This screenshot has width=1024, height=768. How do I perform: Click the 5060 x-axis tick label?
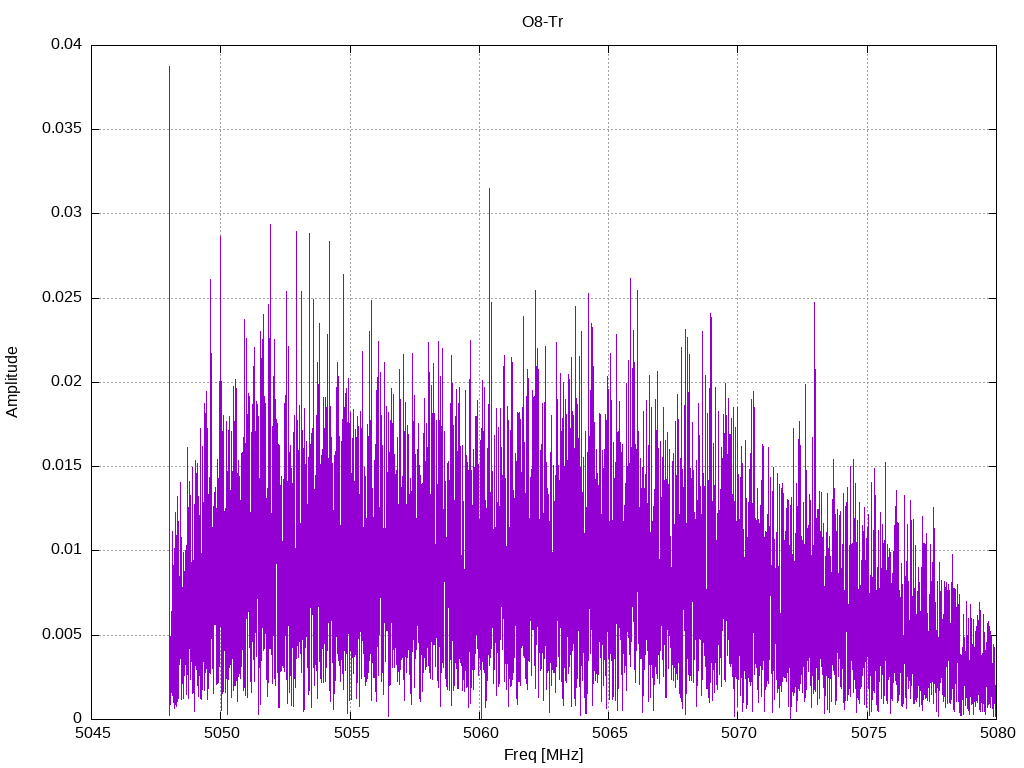(x=480, y=733)
